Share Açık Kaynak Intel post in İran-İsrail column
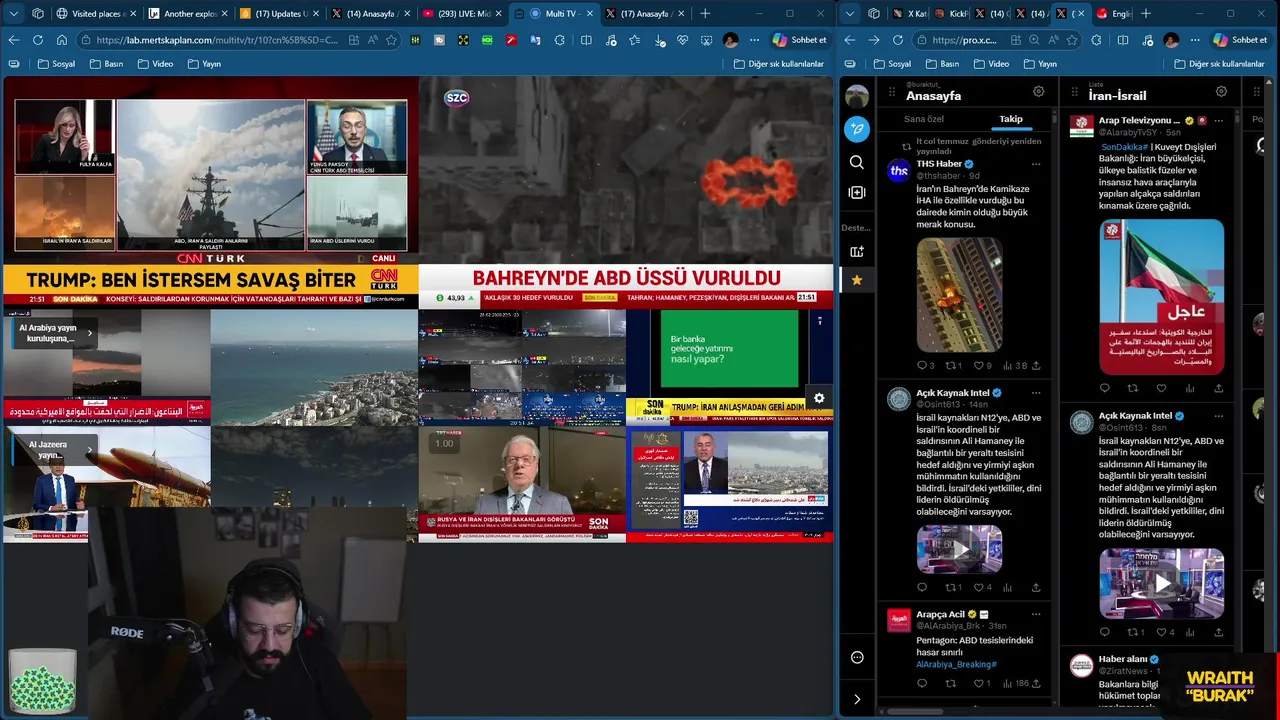The width and height of the screenshot is (1280, 720). coord(1218,632)
